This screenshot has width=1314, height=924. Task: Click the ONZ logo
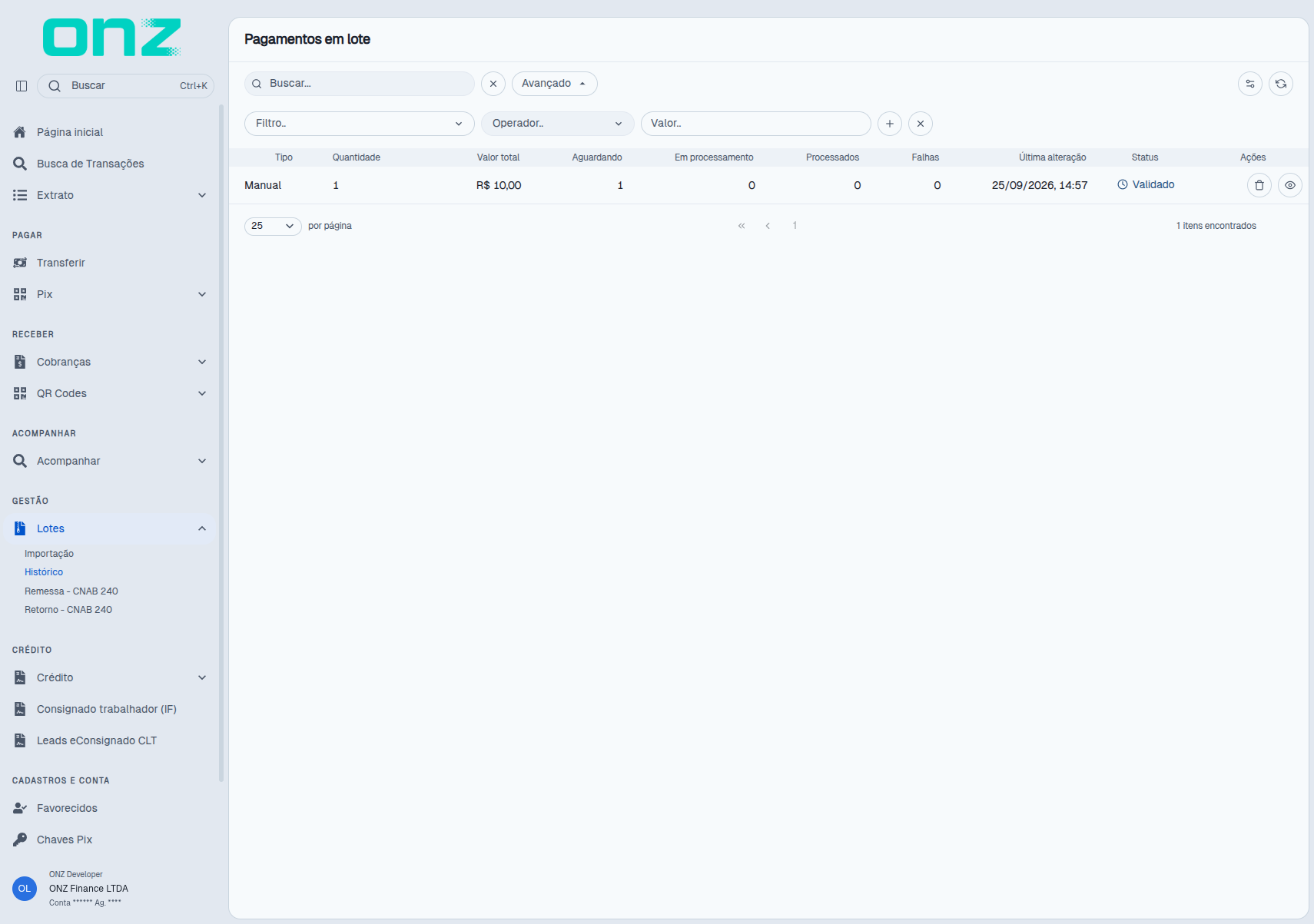[x=112, y=38]
